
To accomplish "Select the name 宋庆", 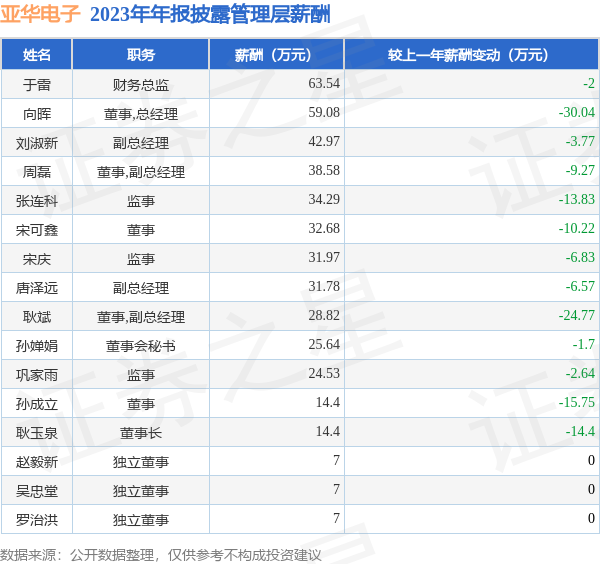I will (x=37, y=259).
